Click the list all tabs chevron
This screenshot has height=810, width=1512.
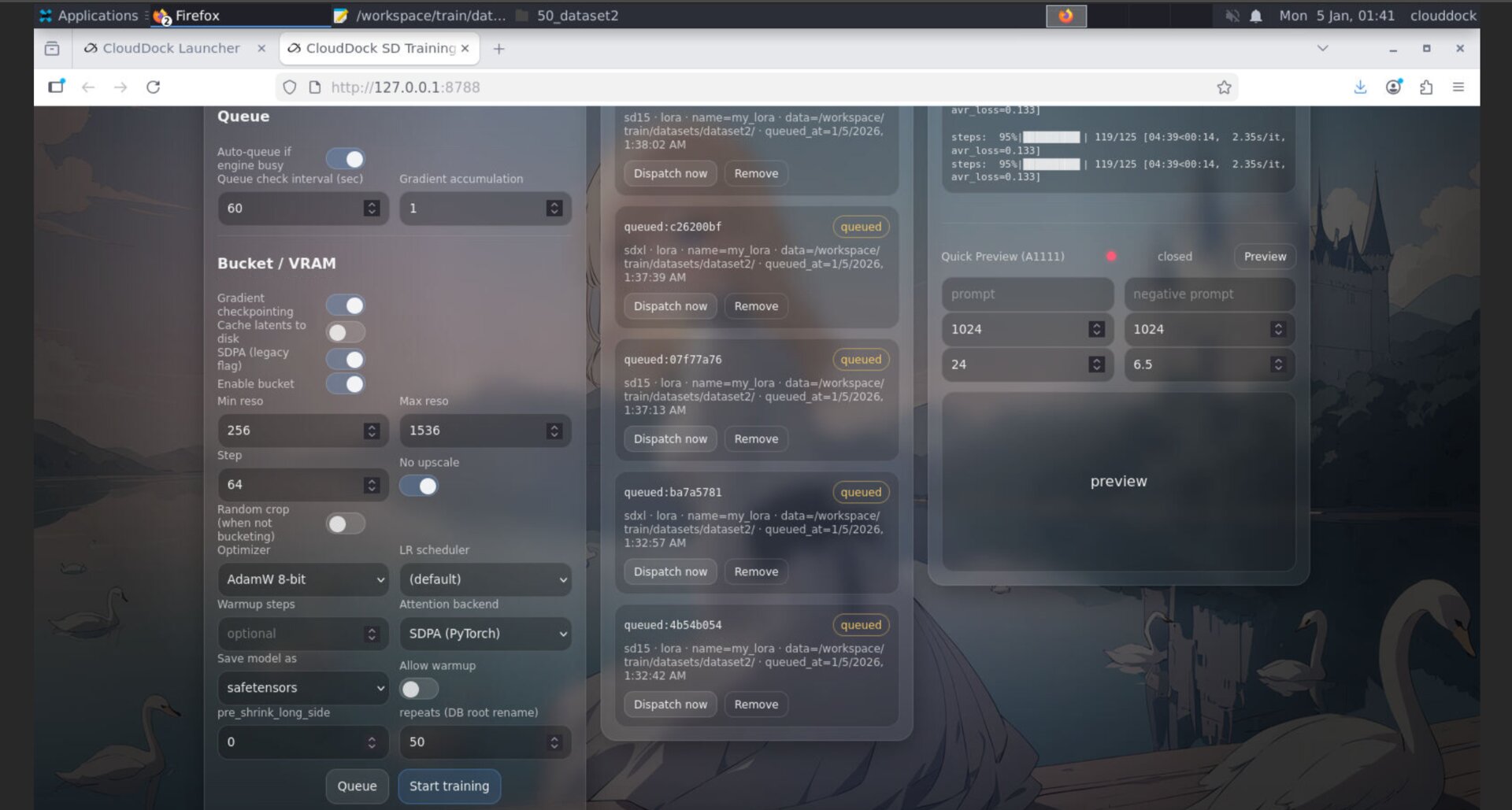point(1322,49)
